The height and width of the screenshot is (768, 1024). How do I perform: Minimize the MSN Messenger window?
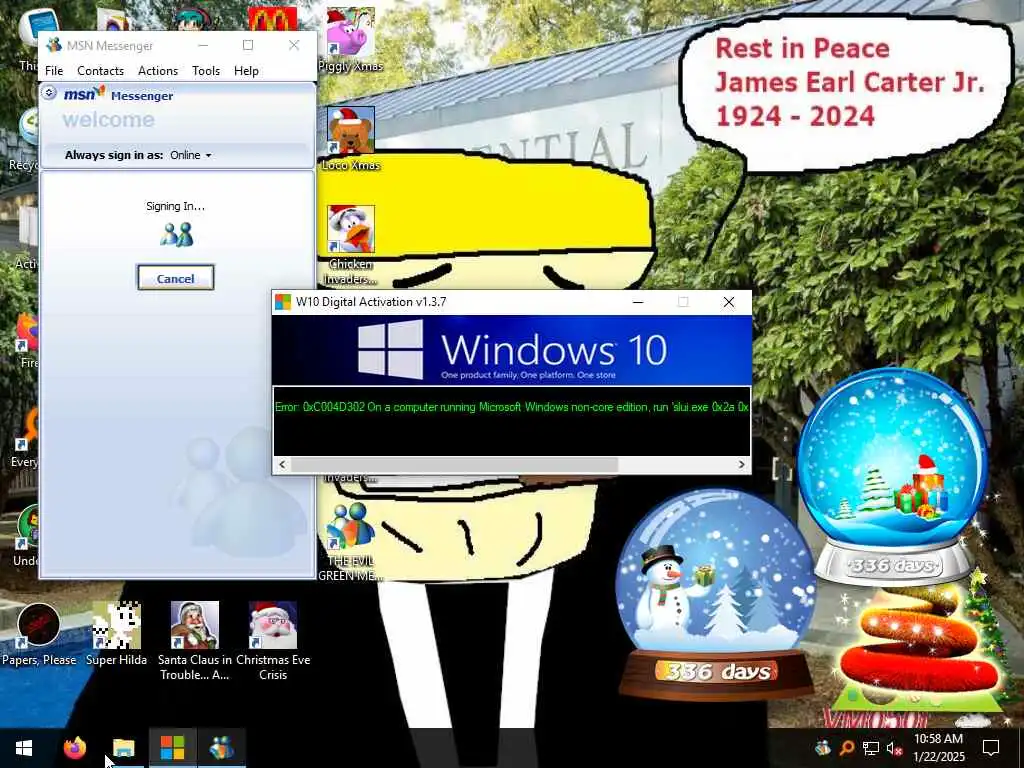(x=203, y=45)
